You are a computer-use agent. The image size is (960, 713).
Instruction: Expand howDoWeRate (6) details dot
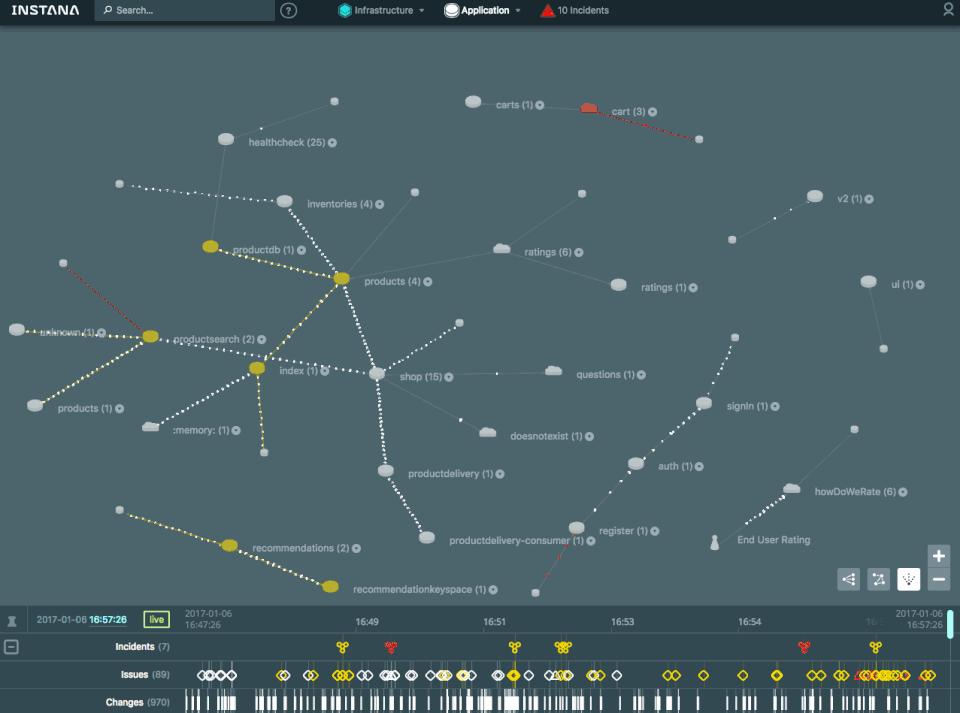tap(903, 492)
